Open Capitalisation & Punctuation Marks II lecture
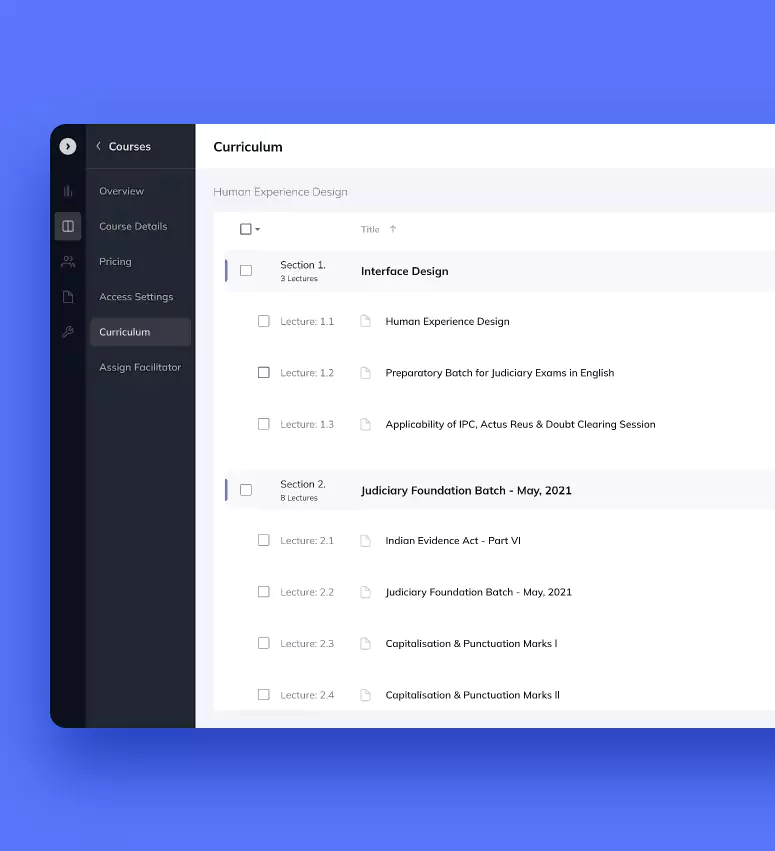 pos(473,695)
